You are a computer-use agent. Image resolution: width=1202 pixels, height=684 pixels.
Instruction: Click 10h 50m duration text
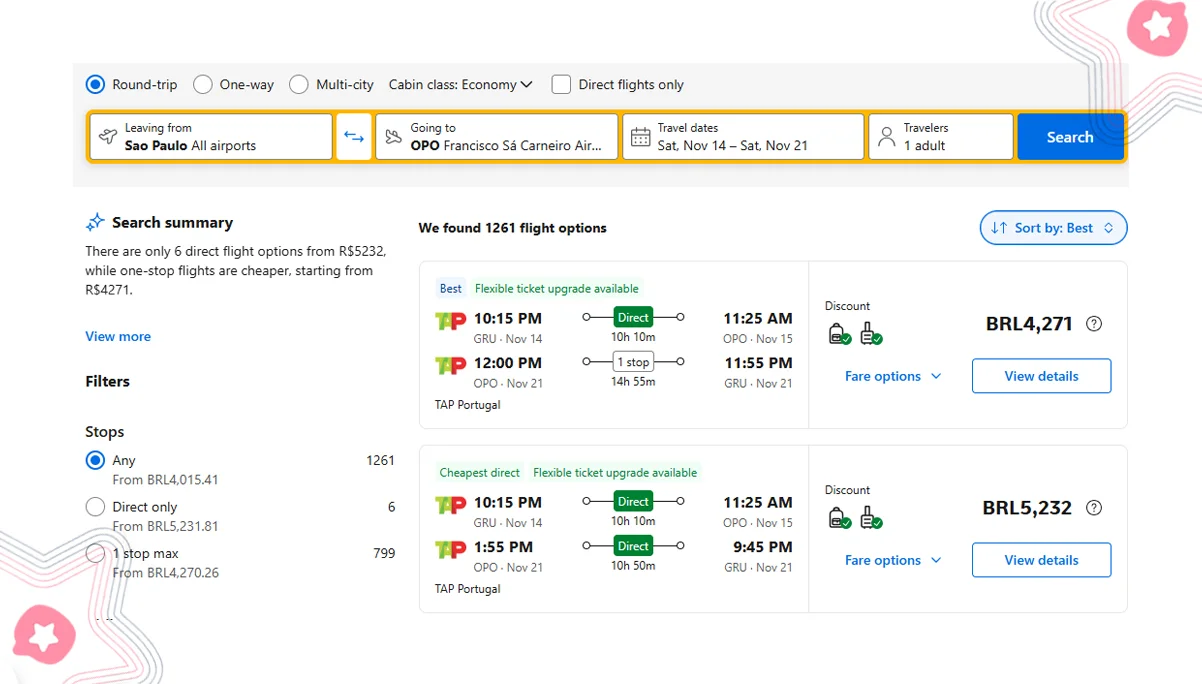[x=633, y=566]
